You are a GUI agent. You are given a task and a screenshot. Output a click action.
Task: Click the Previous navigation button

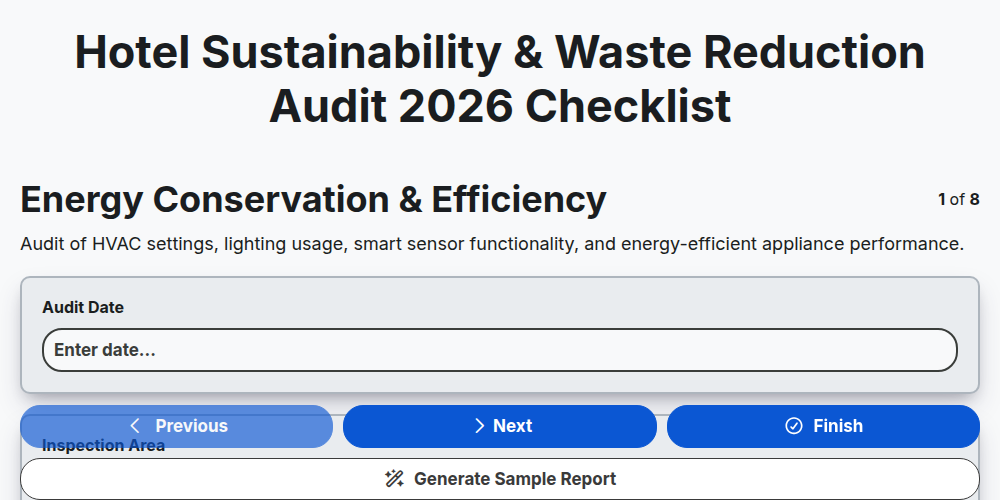[177, 426]
